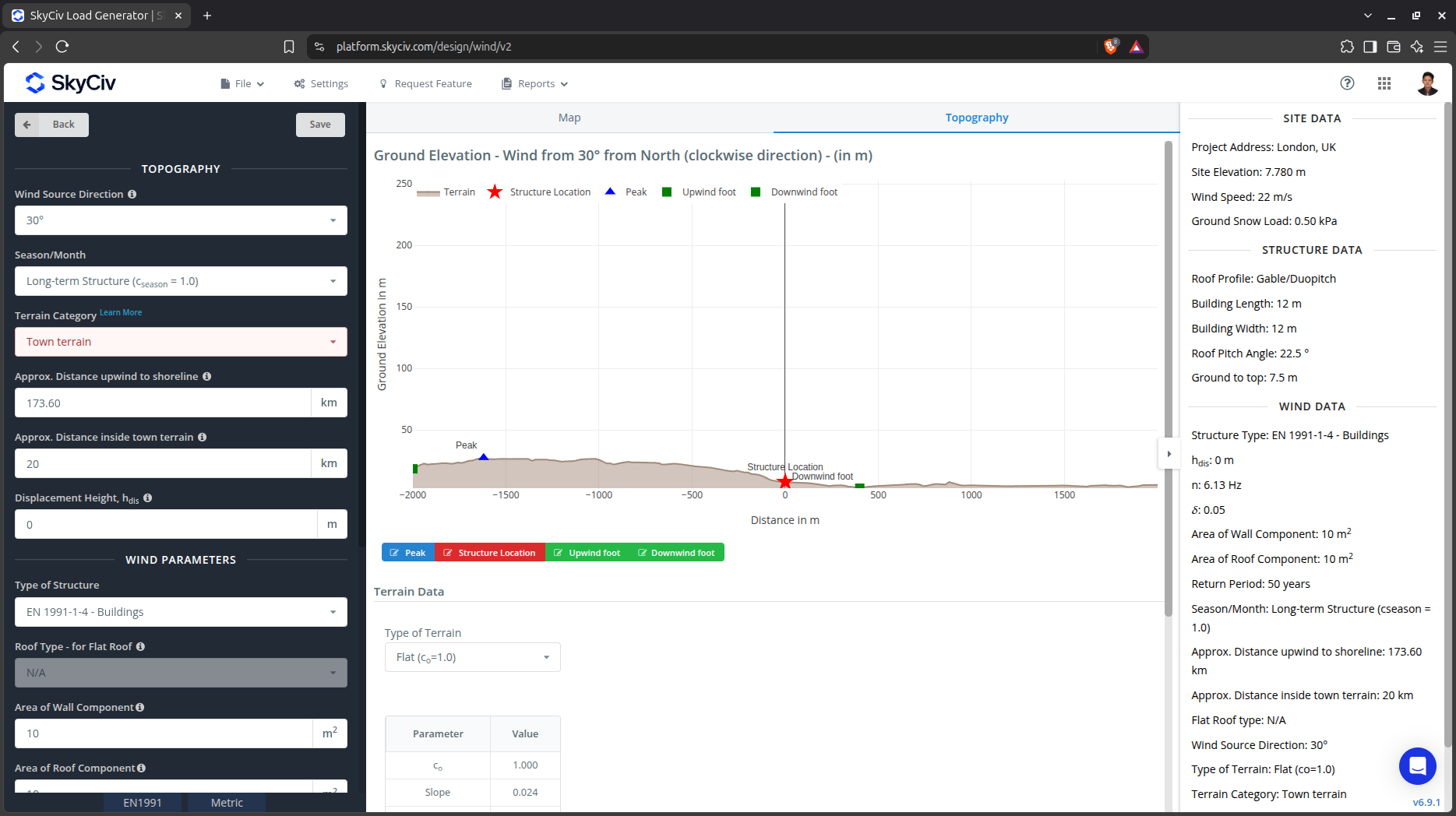Click the Displacement Height input field
The height and width of the screenshot is (816, 1456).
(166, 524)
